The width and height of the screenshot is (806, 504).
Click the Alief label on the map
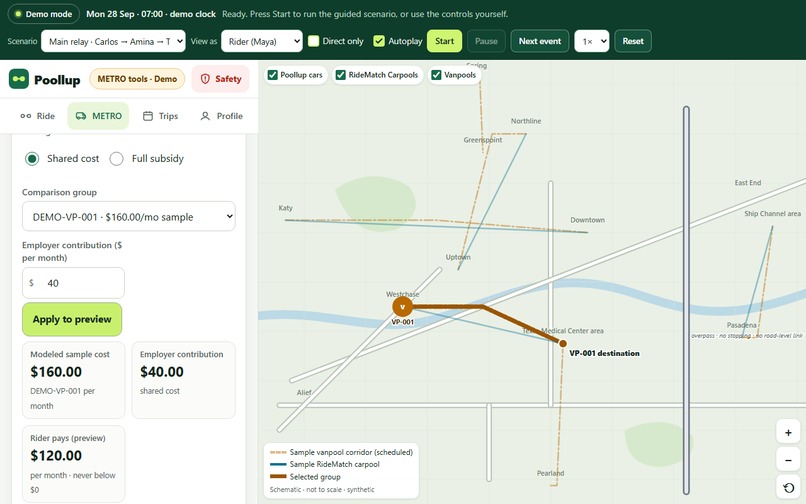click(304, 392)
